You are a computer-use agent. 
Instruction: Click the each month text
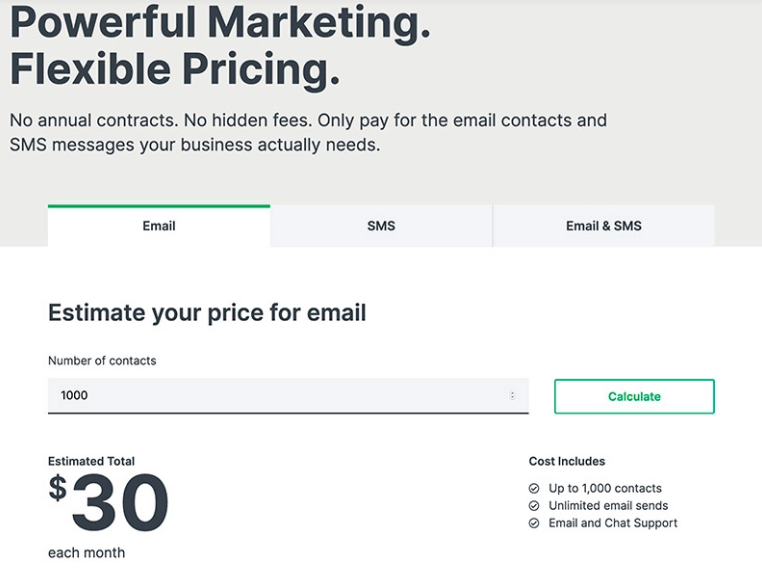point(86,553)
